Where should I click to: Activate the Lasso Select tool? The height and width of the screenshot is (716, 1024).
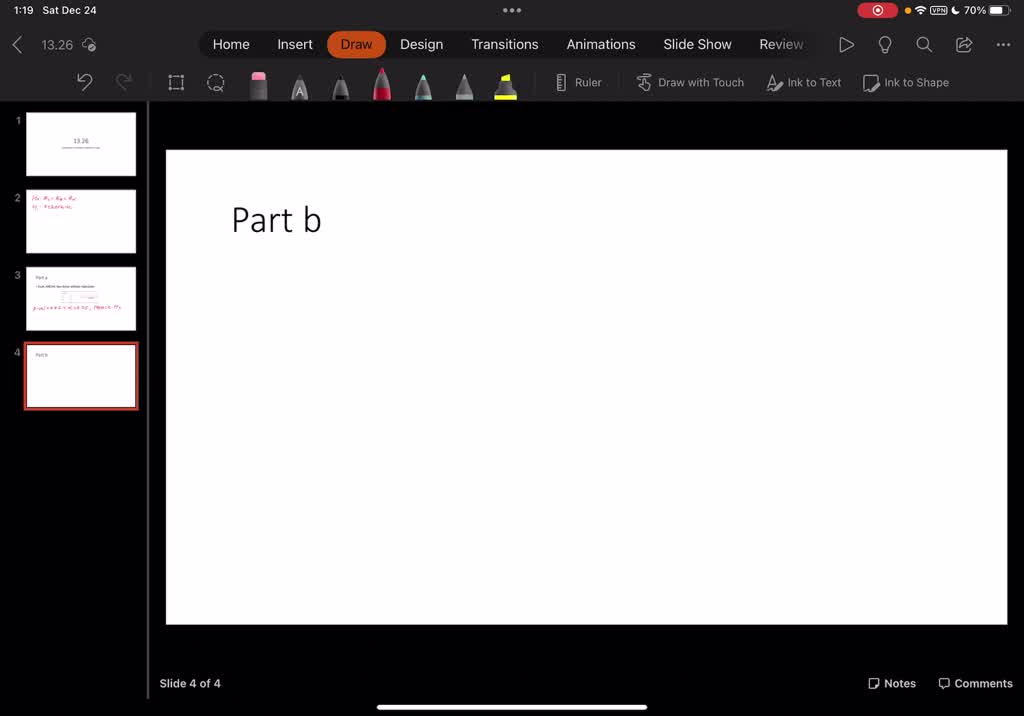click(216, 83)
